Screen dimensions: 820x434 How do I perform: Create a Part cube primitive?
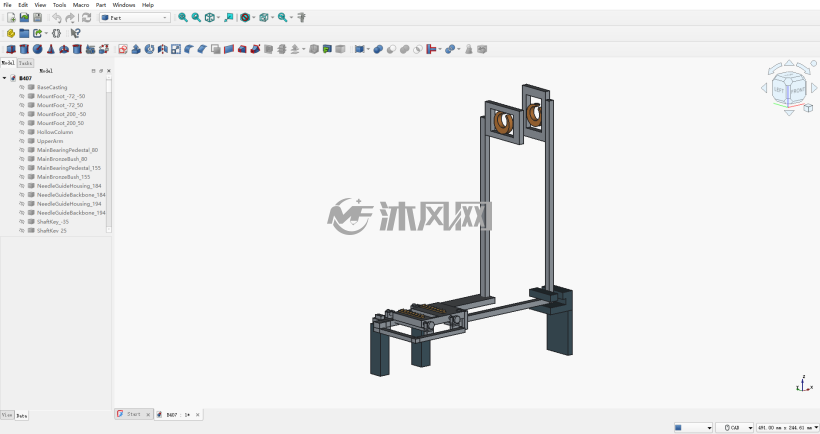pyautogui.click(x=11, y=49)
